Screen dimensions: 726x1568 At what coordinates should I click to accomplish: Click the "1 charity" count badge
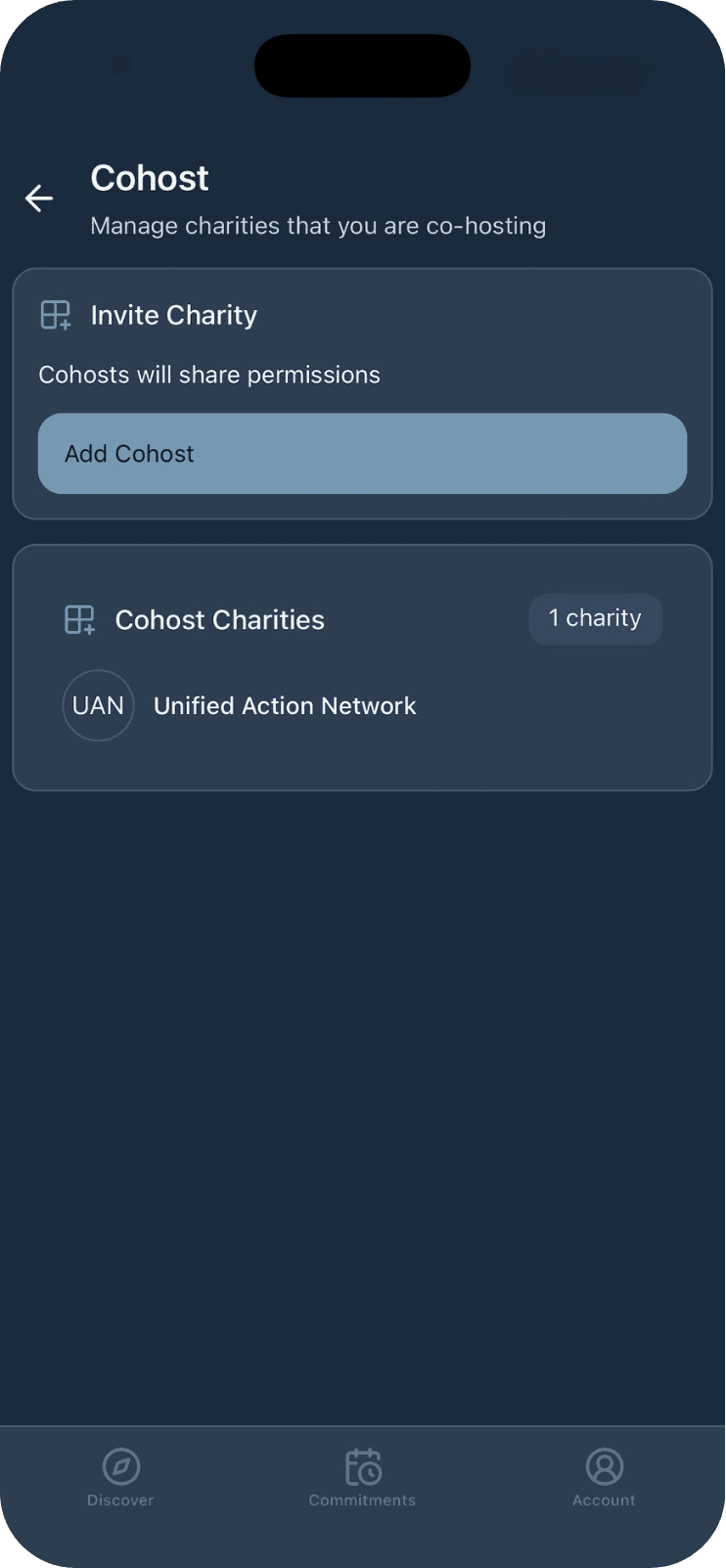[x=595, y=618]
